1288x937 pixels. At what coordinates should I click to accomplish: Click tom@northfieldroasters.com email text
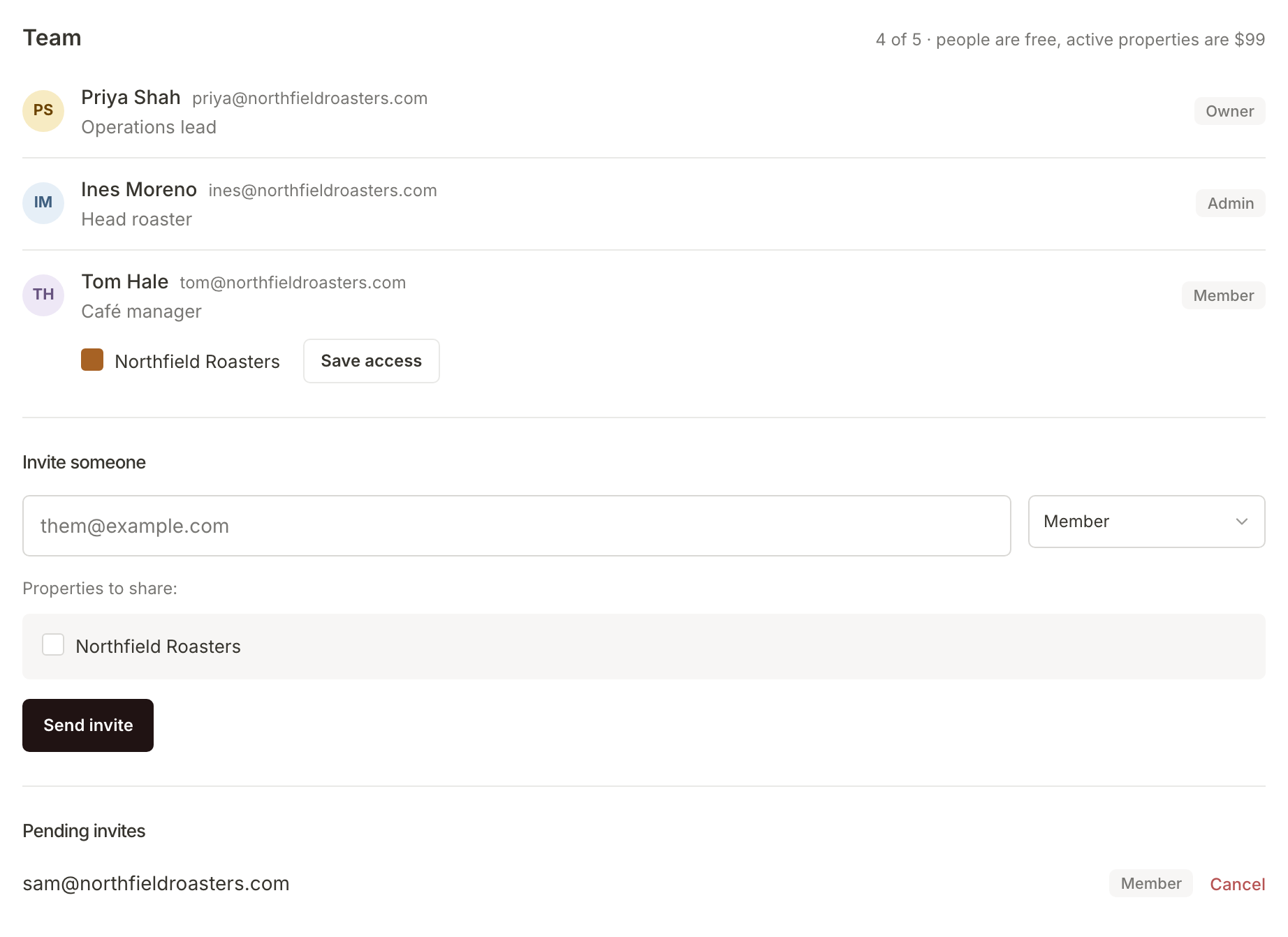tap(293, 283)
